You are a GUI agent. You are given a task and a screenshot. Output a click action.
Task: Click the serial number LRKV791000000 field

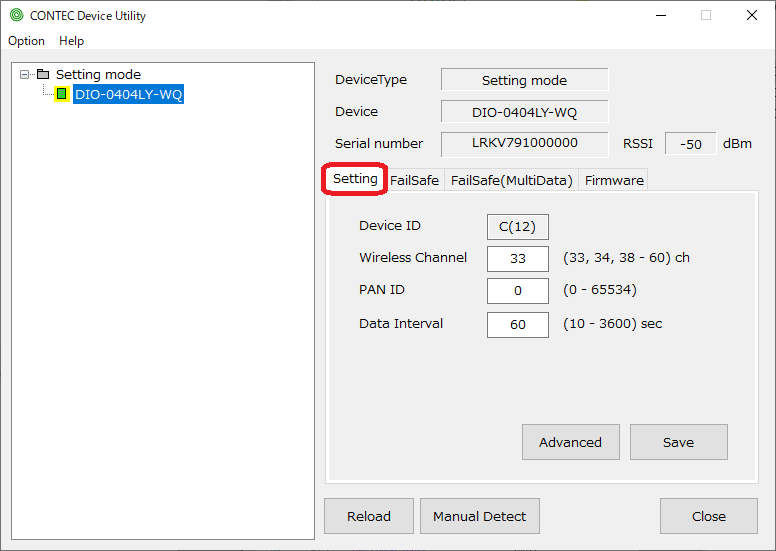(525, 144)
